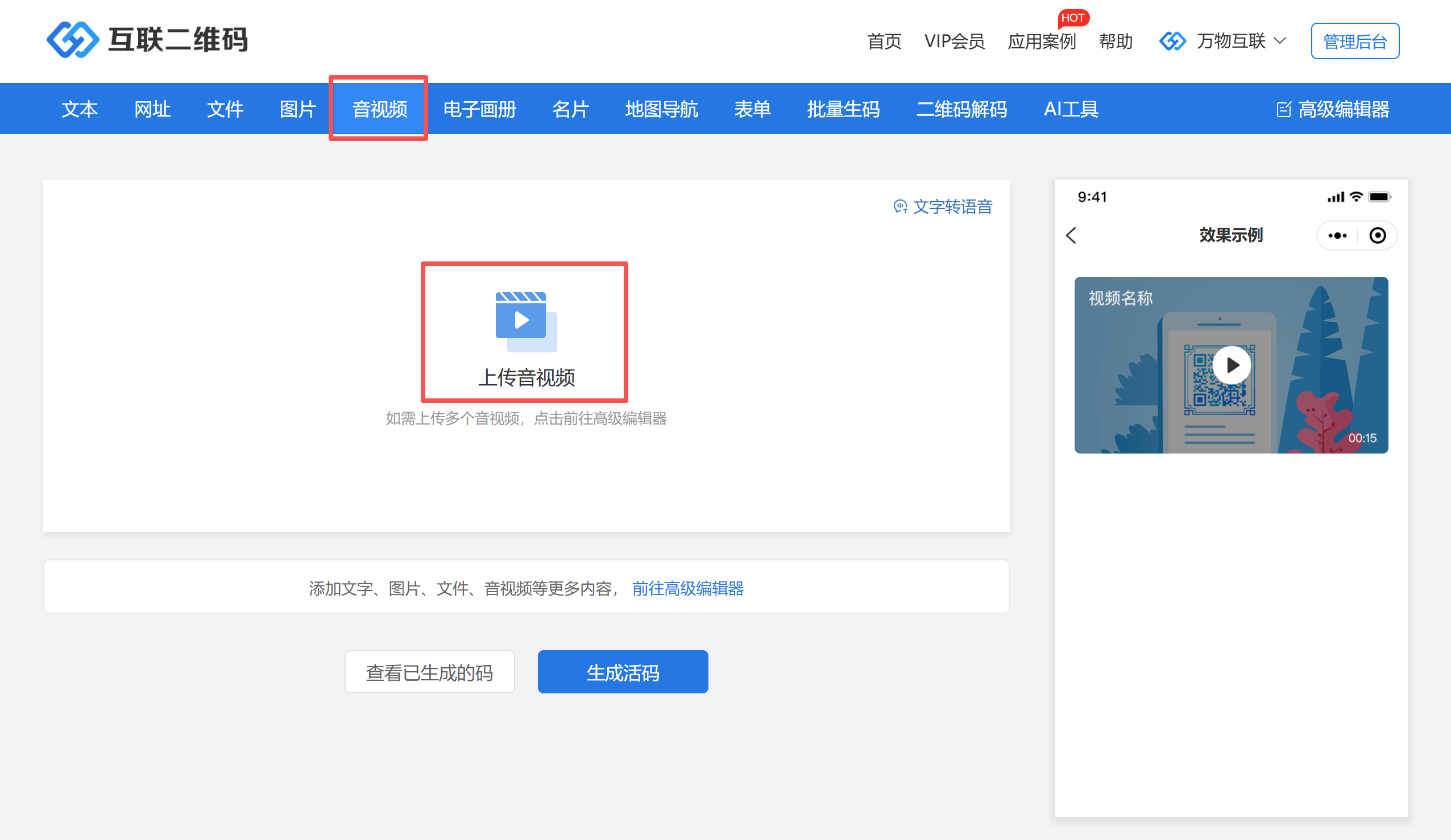Go to the 二维码解码 tab
The width and height of the screenshot is (1451, 840).
coord(961,109)
